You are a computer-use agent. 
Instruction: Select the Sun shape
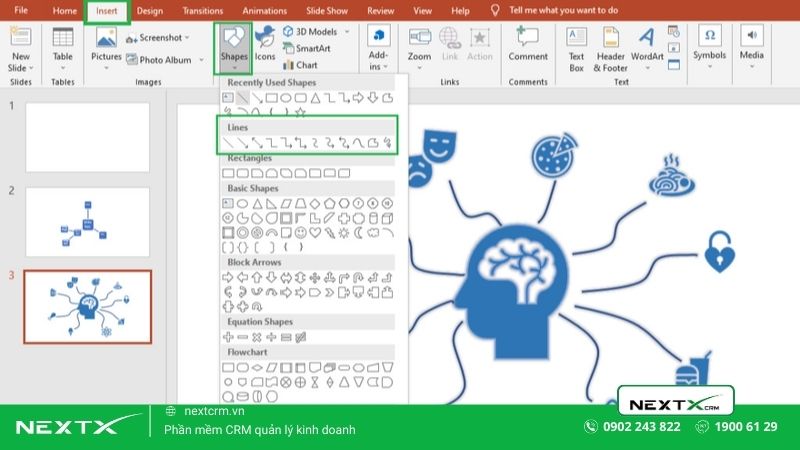tap(344, 233)
